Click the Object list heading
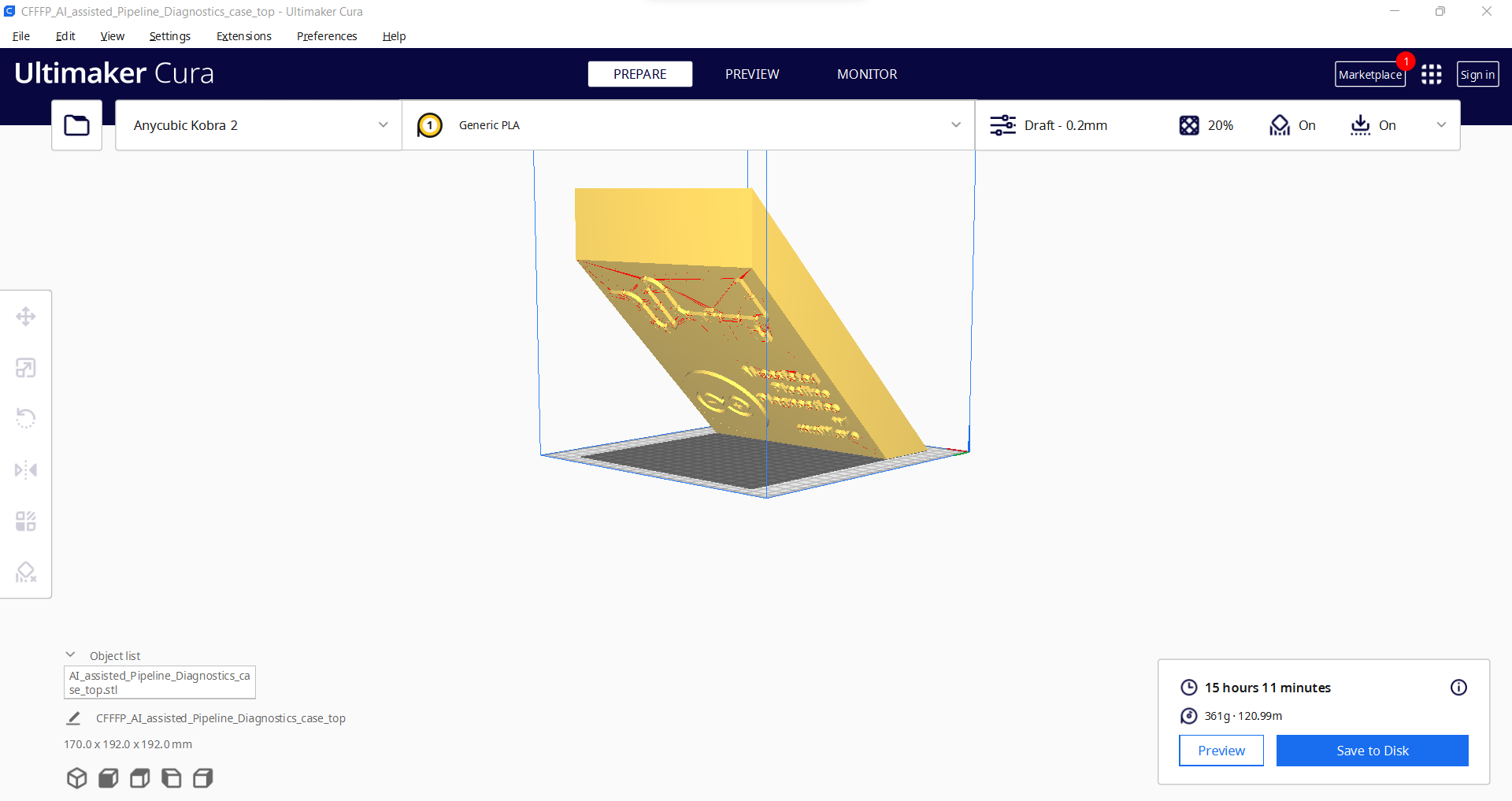This screenshot has height=801, width=1512. coord(115,656)
